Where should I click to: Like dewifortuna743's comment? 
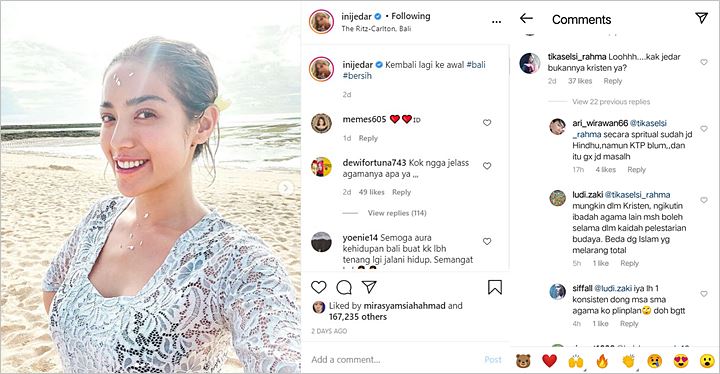point(487,166)
